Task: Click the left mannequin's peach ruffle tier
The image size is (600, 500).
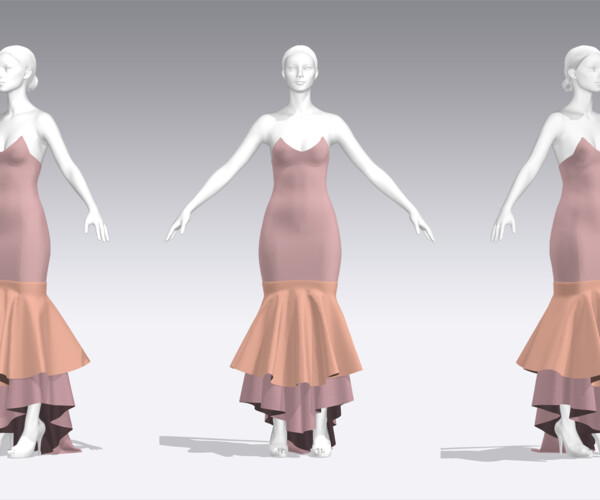Action: [x=38, y=329]
